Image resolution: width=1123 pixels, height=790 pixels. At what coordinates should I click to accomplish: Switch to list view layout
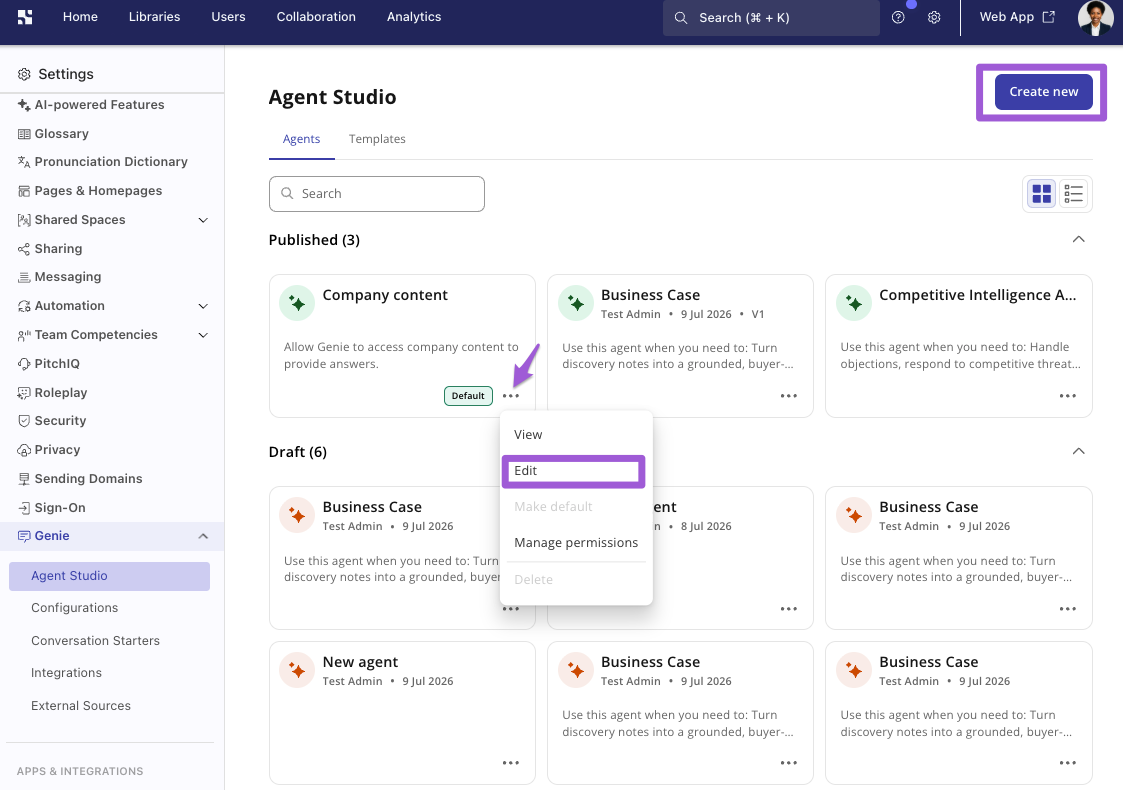(x=1073, y=193)
